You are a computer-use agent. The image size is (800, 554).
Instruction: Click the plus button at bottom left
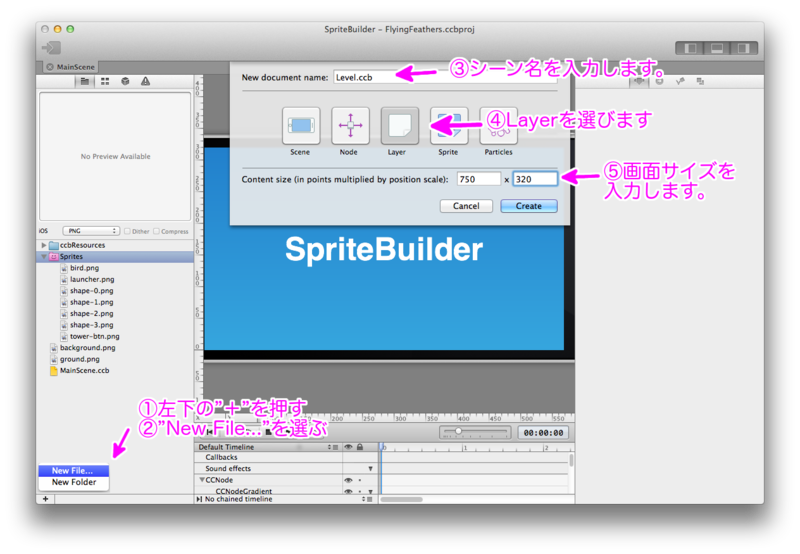[45, 499]
